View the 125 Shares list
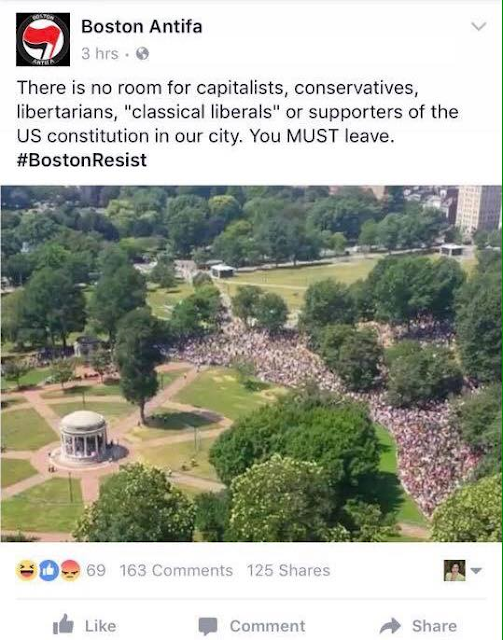The height and width of the screenshot is (640, 503). [288, 571]
